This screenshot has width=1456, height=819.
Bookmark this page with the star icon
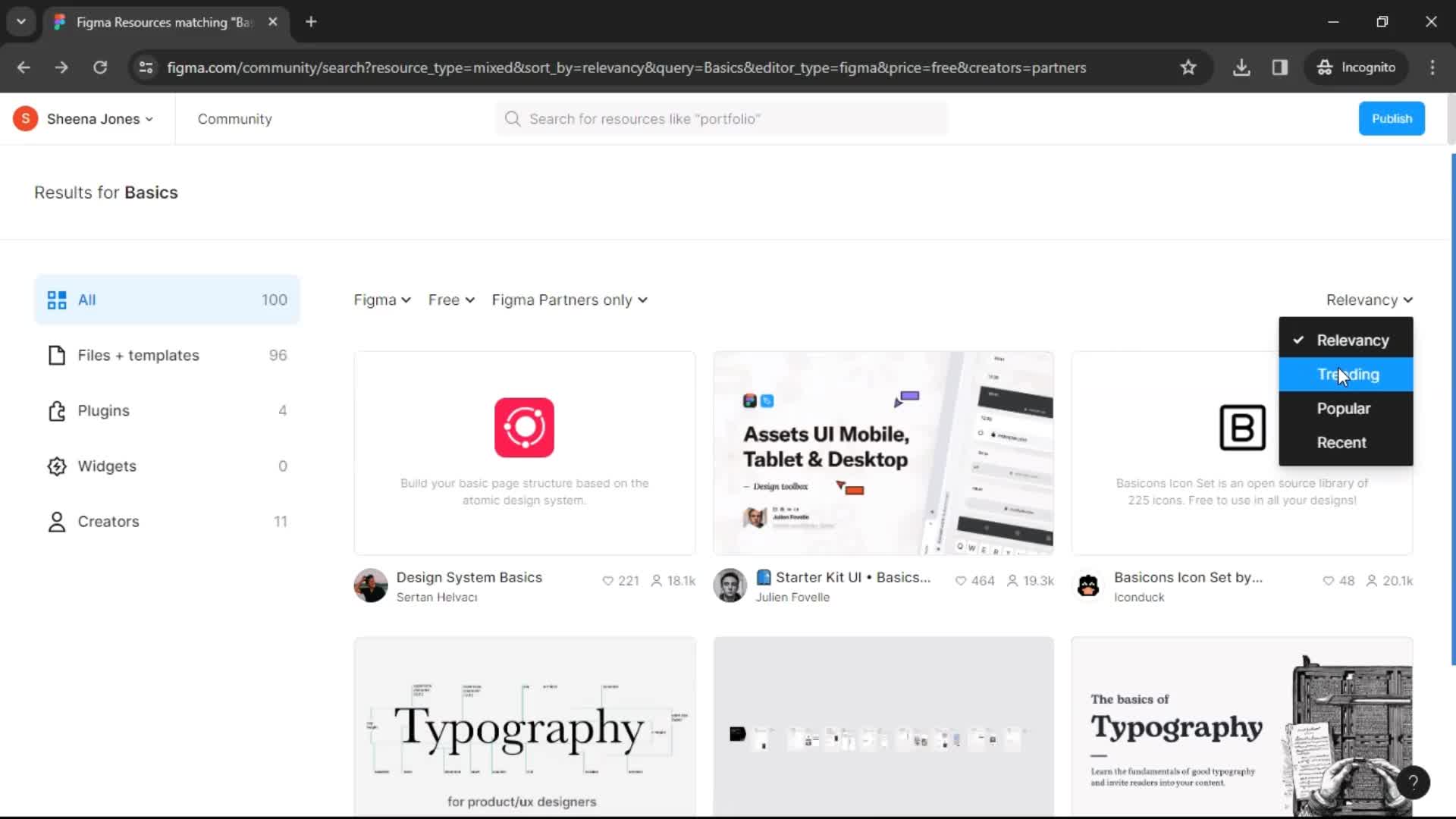1188,67
